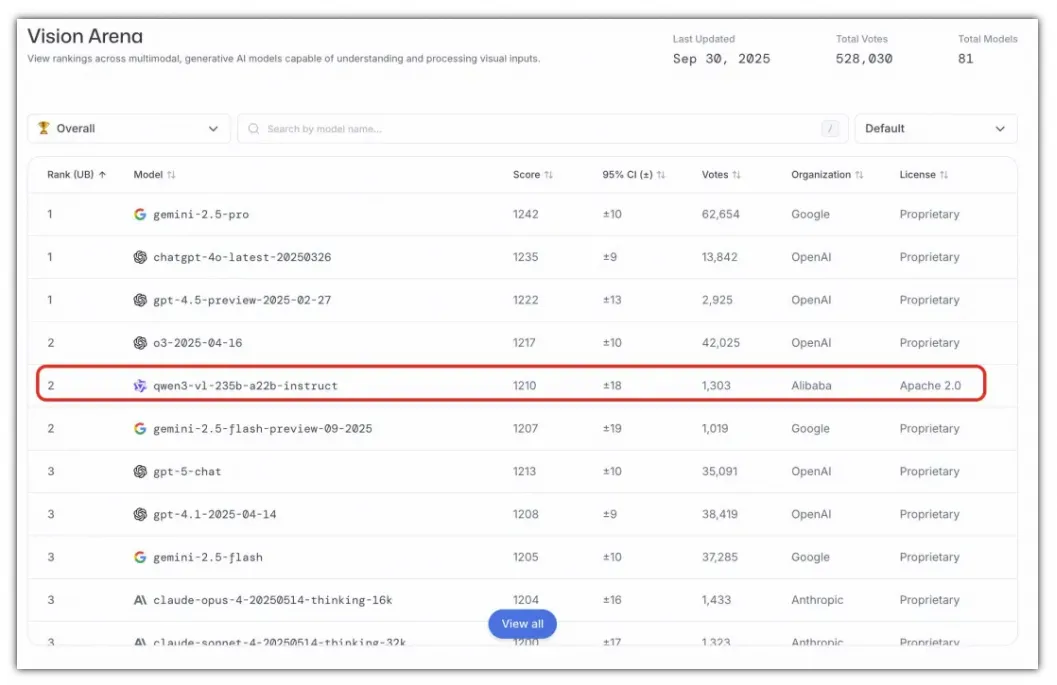Sort by License using its sort icon
This screenshot has width=1057, height=685.
(x=944, y=175)
